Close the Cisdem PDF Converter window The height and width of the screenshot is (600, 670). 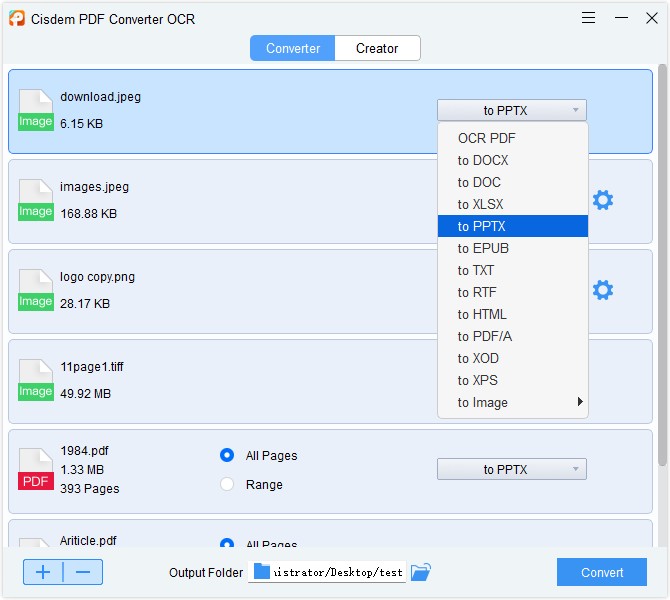click(x=652, y=18)
